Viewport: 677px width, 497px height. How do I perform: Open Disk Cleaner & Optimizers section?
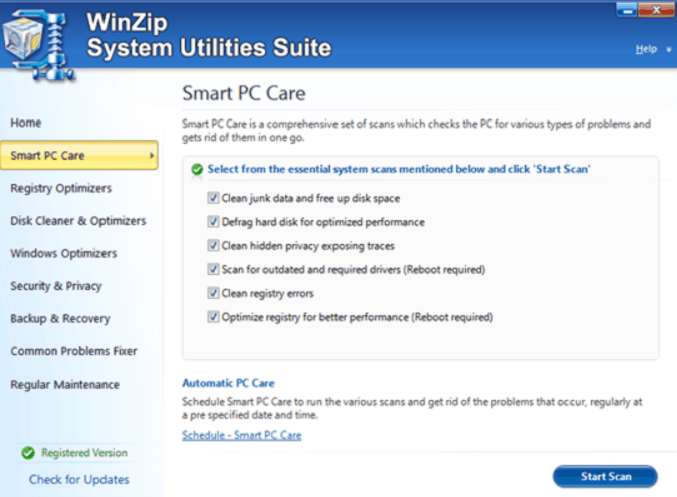78,221
